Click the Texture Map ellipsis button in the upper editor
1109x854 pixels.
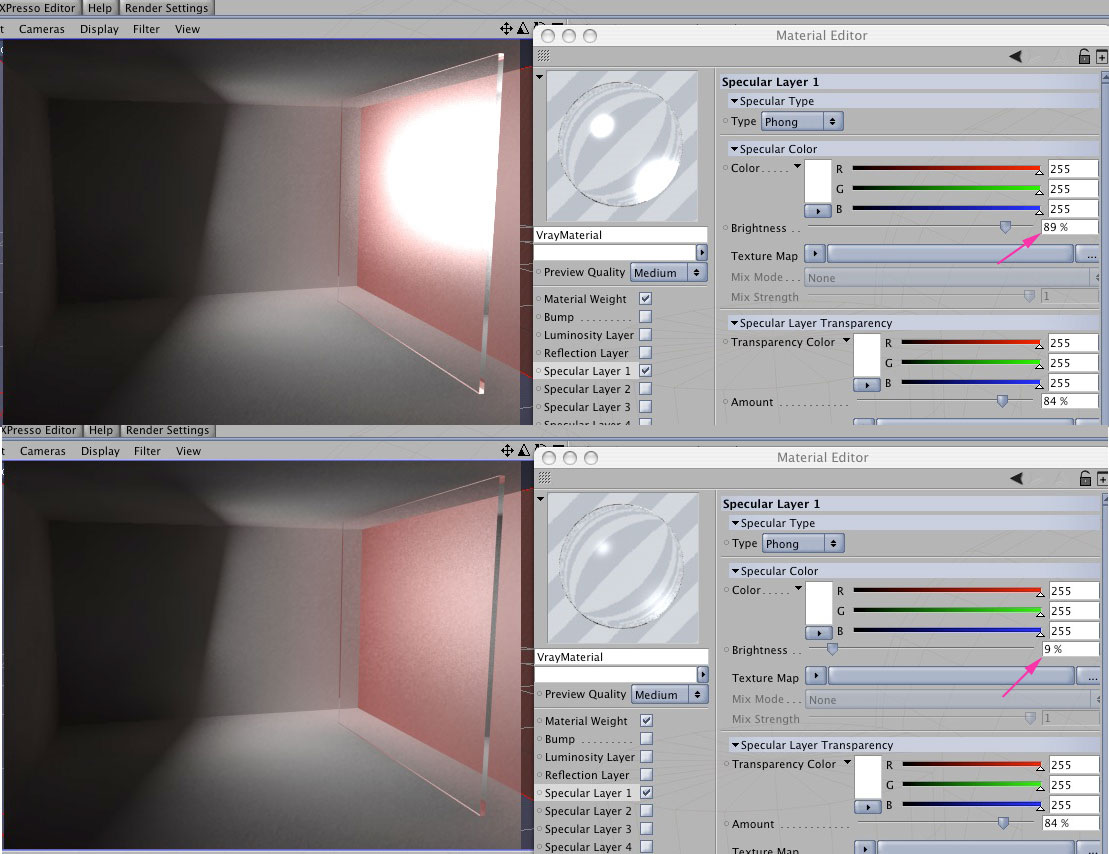(1091, 254)
